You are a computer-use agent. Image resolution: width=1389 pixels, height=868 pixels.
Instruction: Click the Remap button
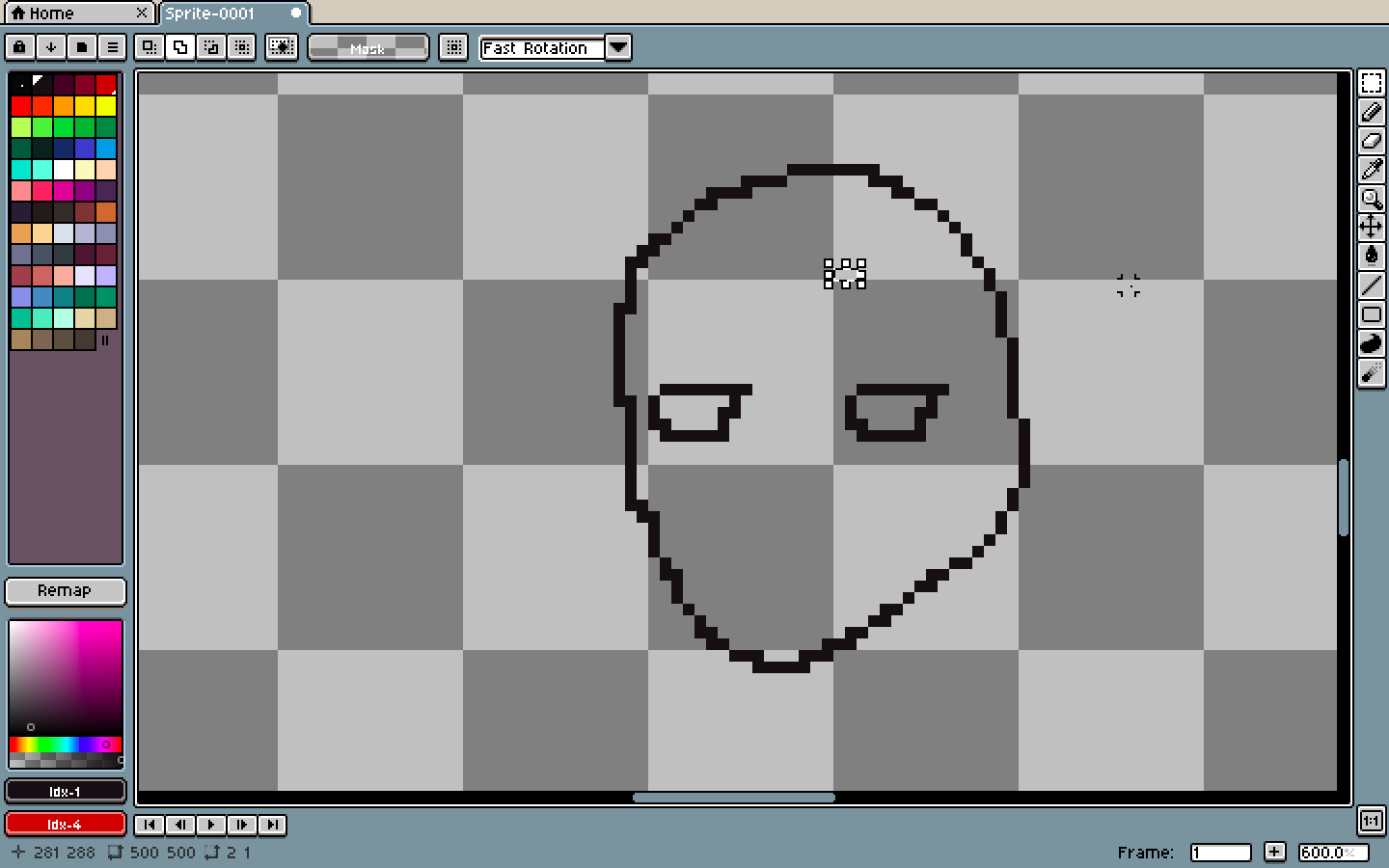(65, 590)
